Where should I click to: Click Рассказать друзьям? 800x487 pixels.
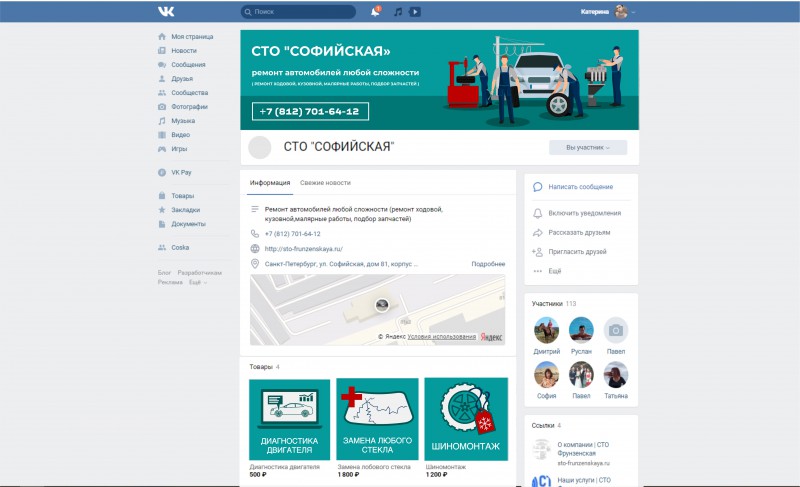tap(579, 233)
